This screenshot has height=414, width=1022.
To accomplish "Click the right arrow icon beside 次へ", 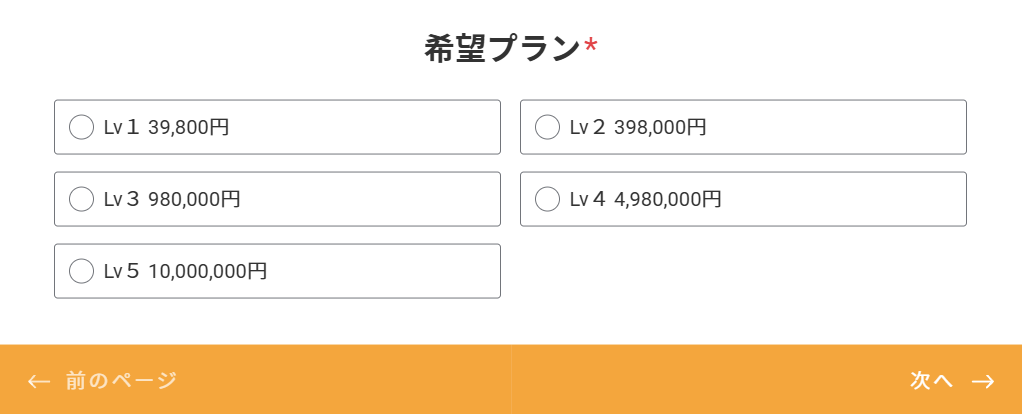I will click(x=983, y=381).
